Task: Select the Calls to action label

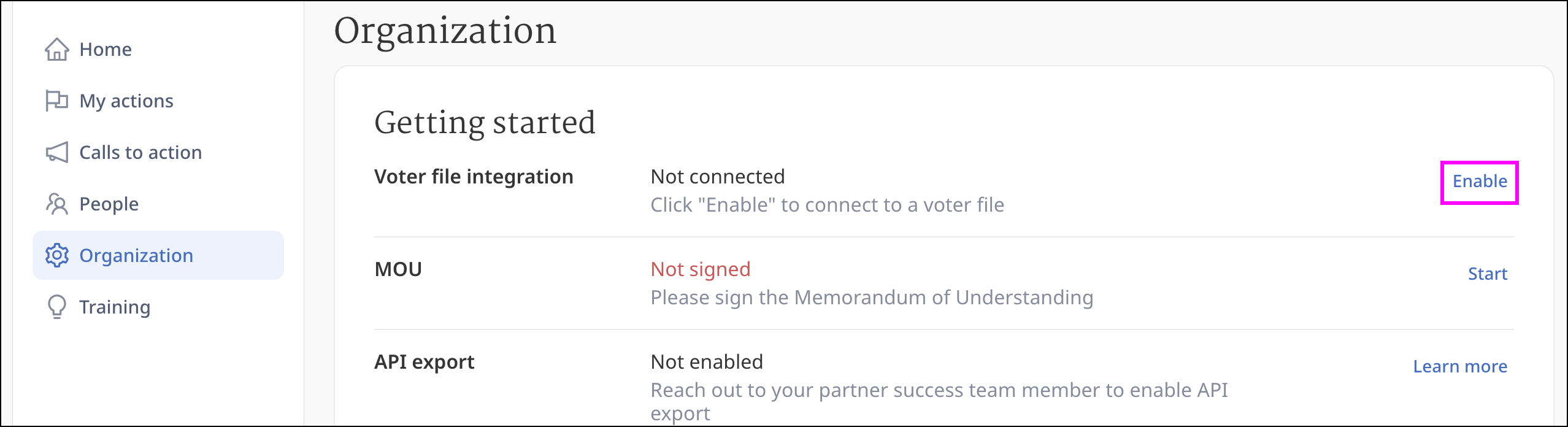Action: tap(140, 152)
